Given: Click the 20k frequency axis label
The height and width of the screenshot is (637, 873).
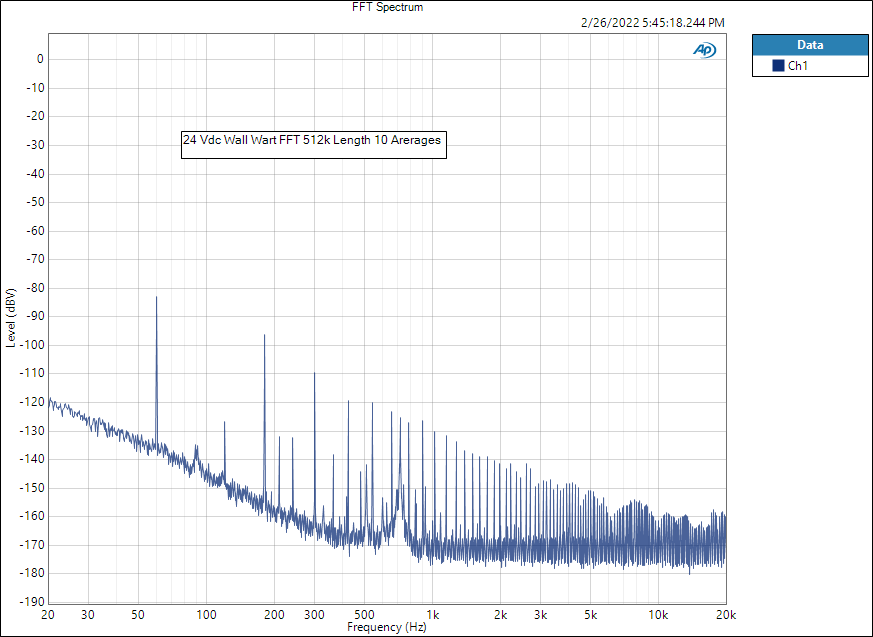Looking at the screenshot, I should (x=726, y=615).
